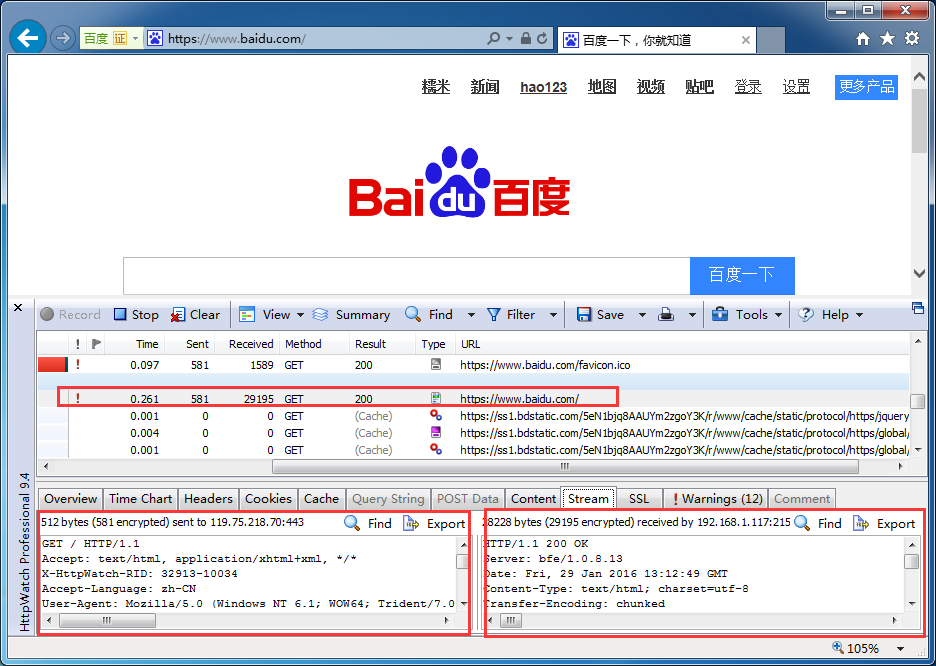The width and height of the screenshot is (936, 666).
Task: Open the dropdown beside the Baidu certificate badge
Action: click(x=136, y=39)
